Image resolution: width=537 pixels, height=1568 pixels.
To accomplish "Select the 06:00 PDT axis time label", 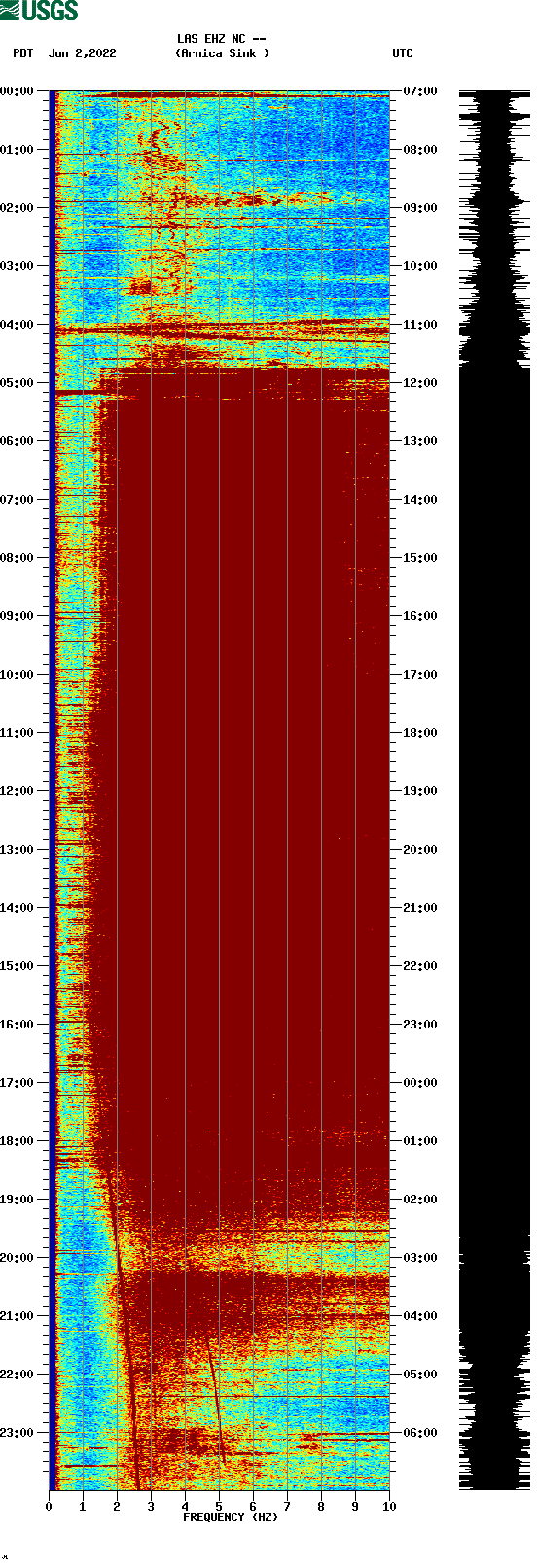I will (18, 441).
